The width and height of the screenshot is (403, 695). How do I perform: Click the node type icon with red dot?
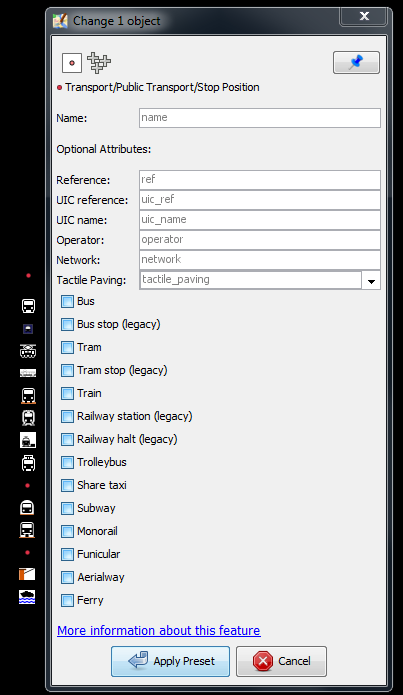[72, 63]
